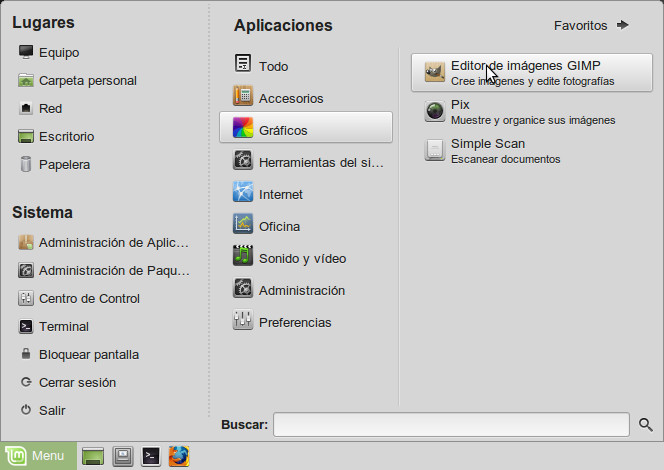Screen dimensions: 664x470
Task: Select the Internet category
Action: pyautogui.click(x=280, y=194)
